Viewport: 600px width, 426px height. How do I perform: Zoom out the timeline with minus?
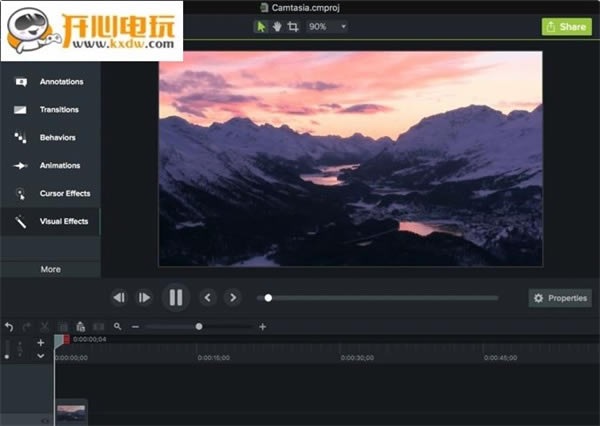135,327
